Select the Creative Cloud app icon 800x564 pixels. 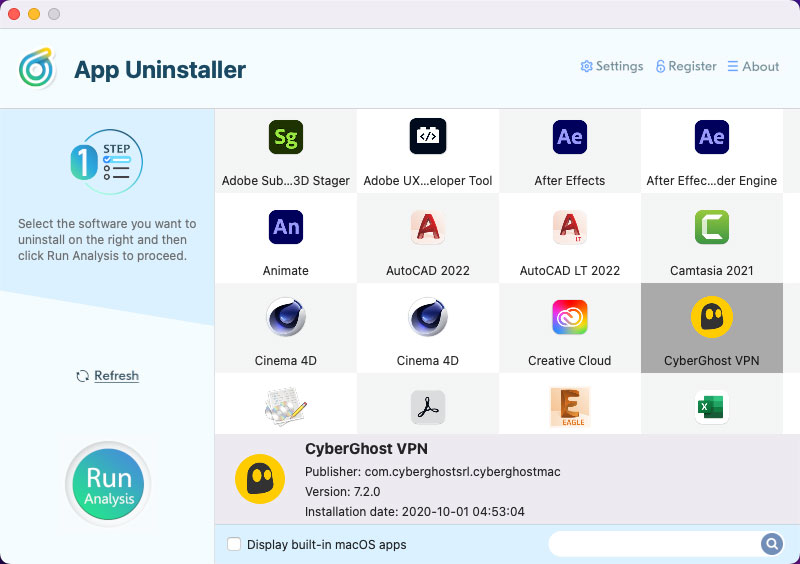[x=569, y=317]
